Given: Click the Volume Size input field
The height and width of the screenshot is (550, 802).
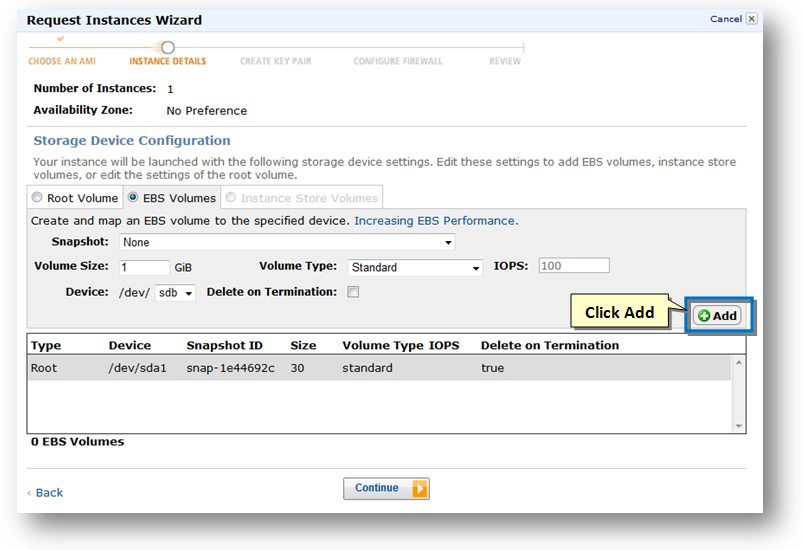Looking at the screenshot, I should coord(144,267).
